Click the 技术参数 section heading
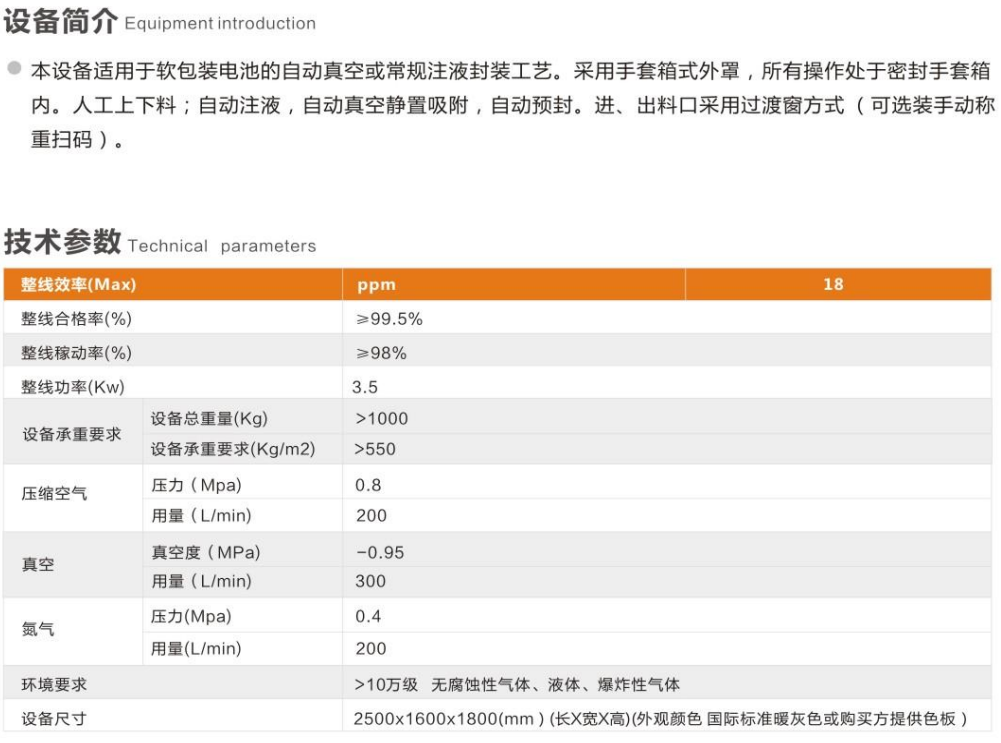Image resolution: width=1001 pixels, height=743 pixels. [62, 243]
